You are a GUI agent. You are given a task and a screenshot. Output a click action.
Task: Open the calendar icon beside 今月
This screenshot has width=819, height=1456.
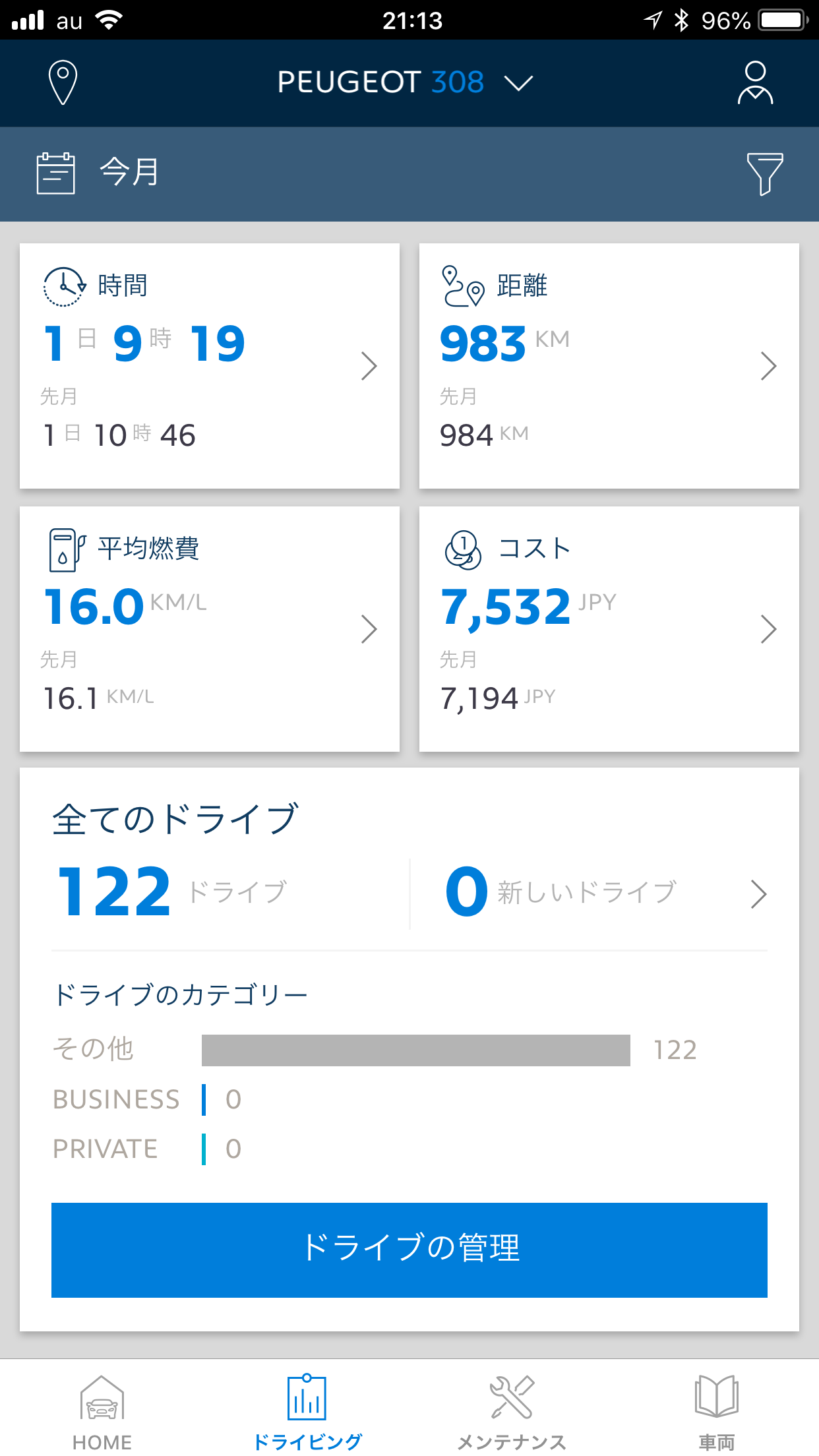55,173
